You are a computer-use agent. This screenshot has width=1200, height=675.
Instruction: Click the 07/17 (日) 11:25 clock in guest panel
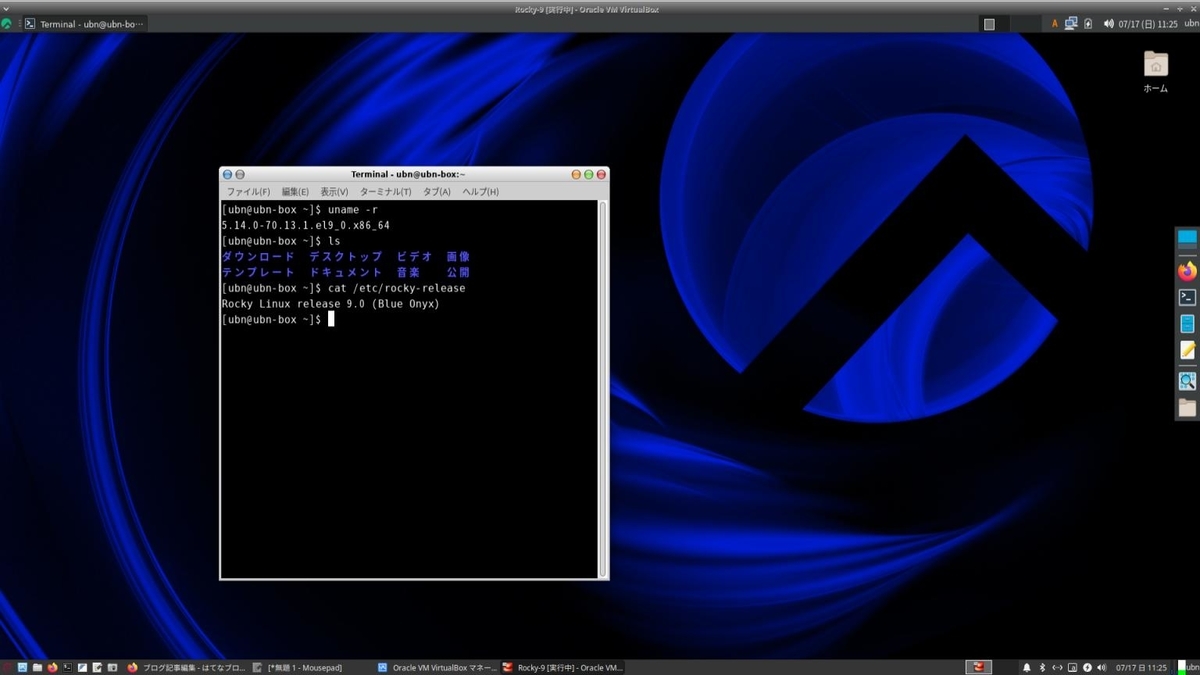(x=1149, y=24)
